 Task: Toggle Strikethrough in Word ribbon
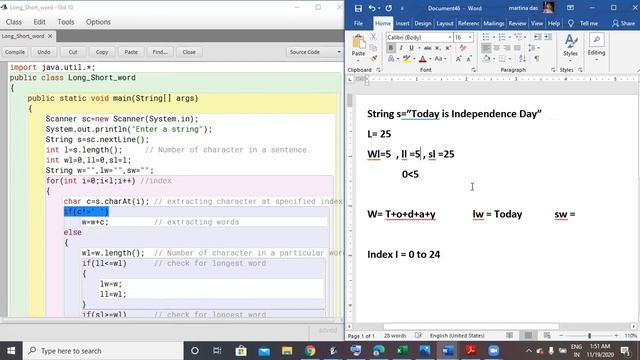click(427, 48)
